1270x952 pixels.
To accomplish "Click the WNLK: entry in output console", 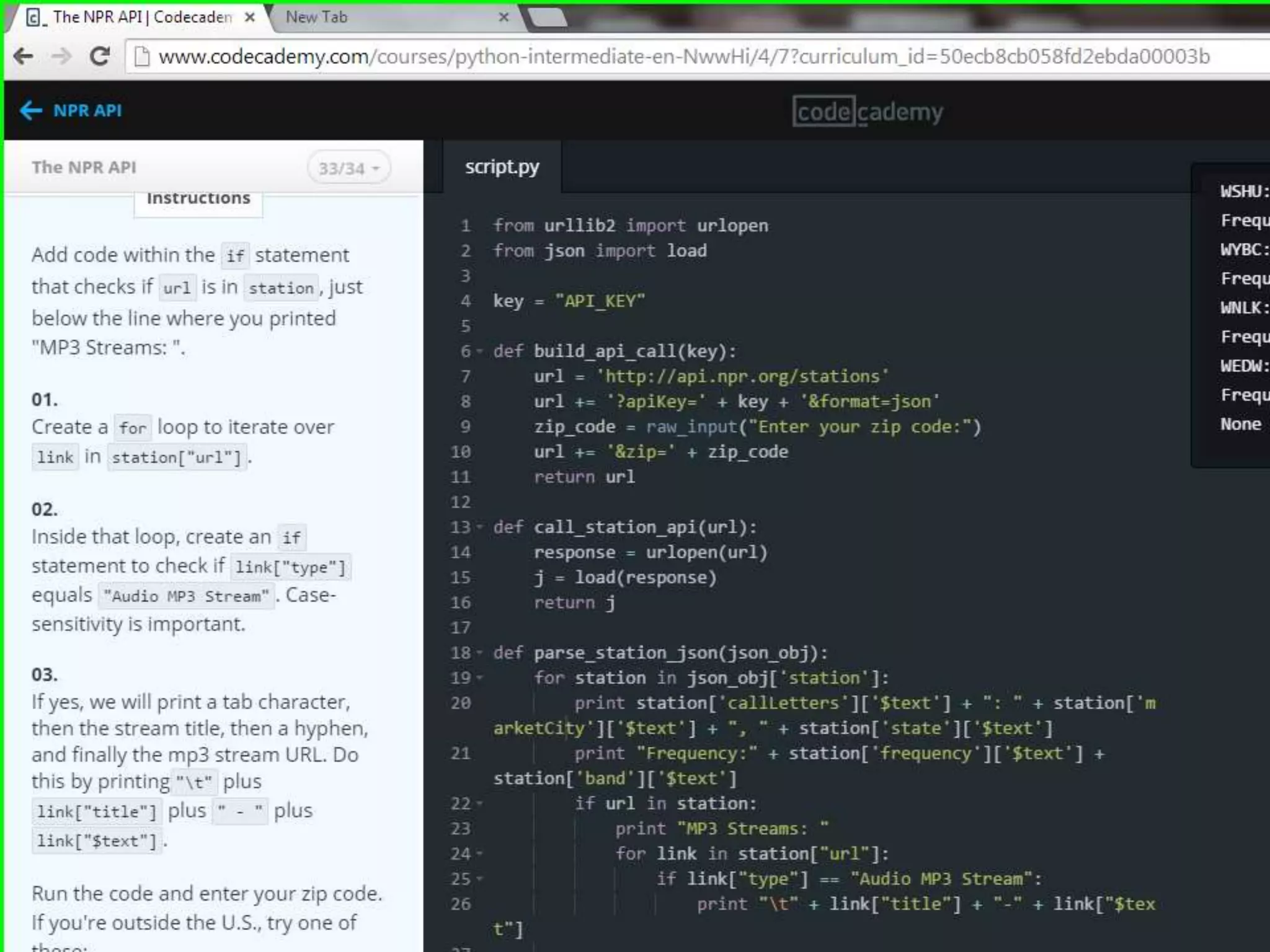I will tap(1245, 308).
